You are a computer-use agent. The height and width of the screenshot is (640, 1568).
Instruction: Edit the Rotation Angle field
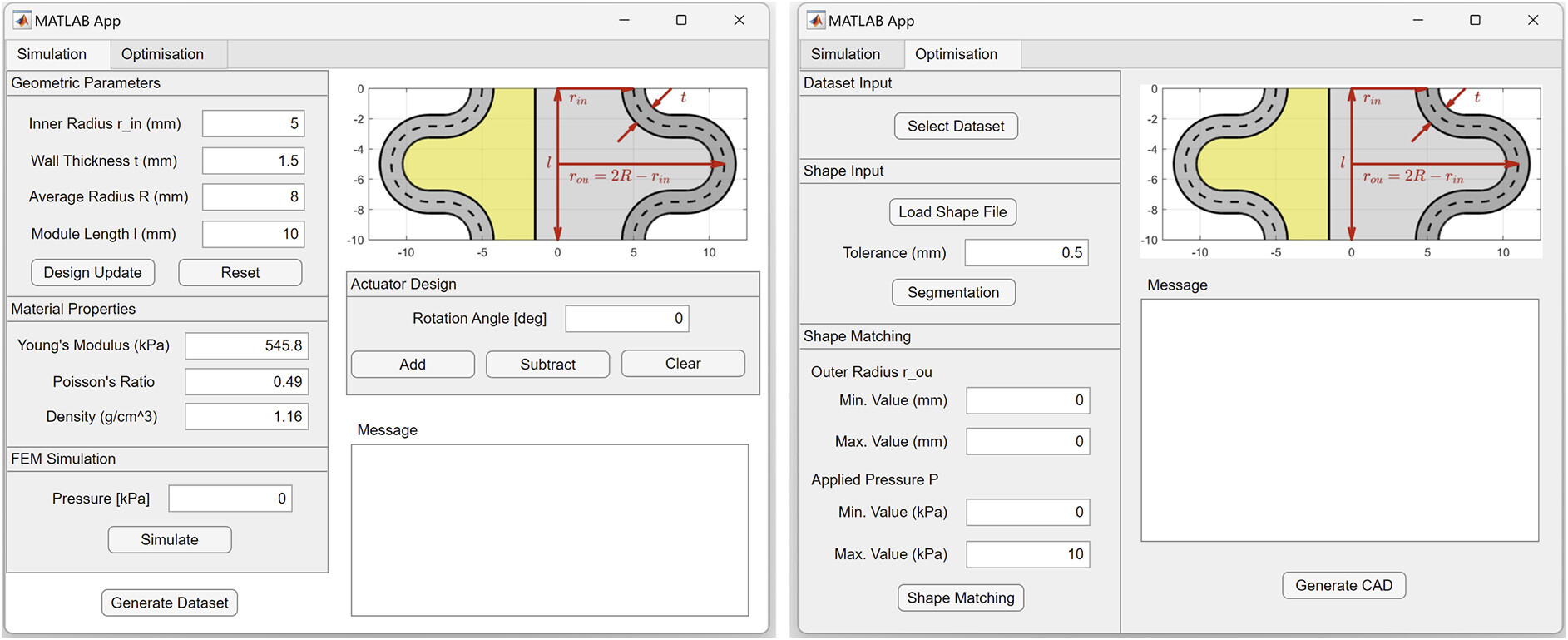pyautogui.click(x=626, y=319)
